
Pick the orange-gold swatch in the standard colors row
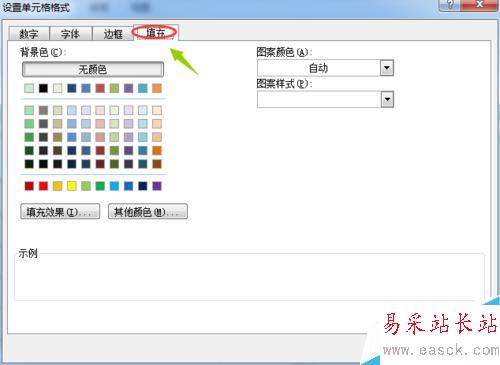coord(57,186)
